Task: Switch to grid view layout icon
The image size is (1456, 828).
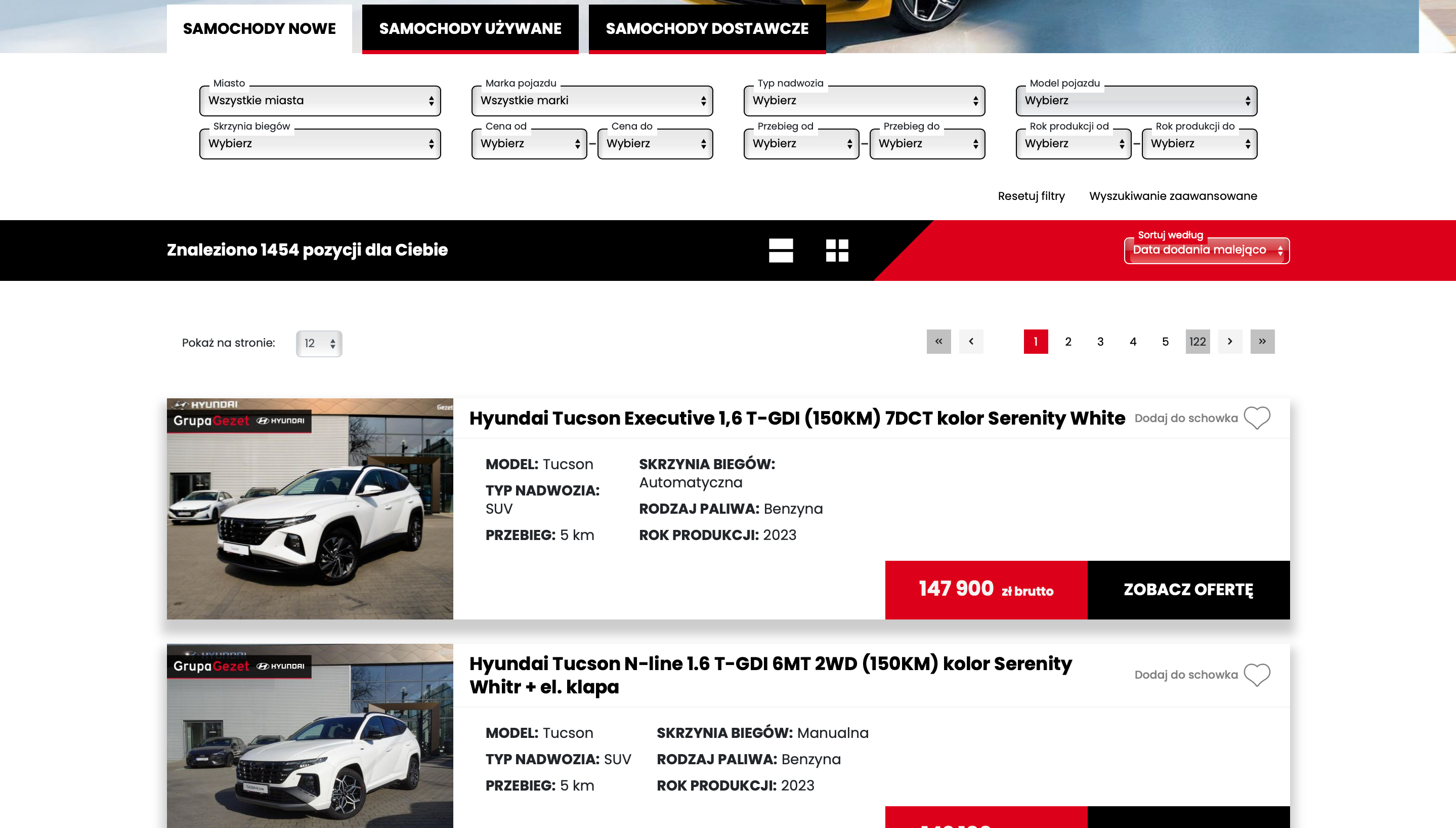Action: tap(837, 250)
